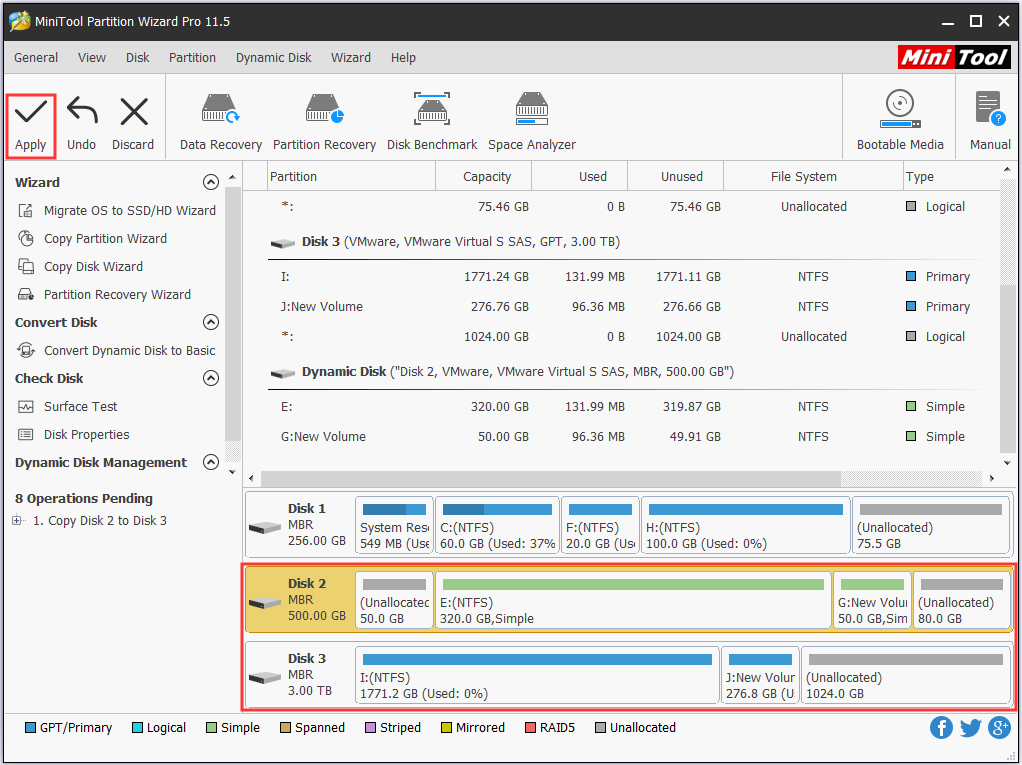1022x765 pixels.
Task: Sort by Partition column header
Action: (352, 177)
